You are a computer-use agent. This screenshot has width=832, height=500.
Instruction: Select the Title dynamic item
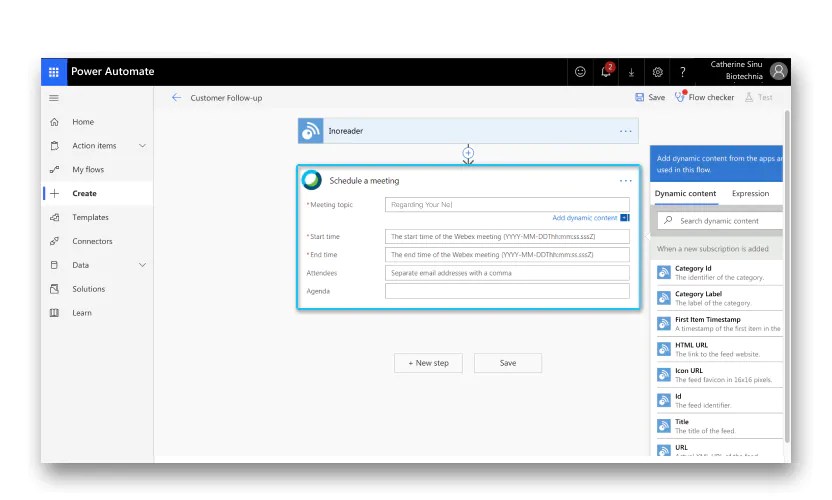[x=720, y=426]
